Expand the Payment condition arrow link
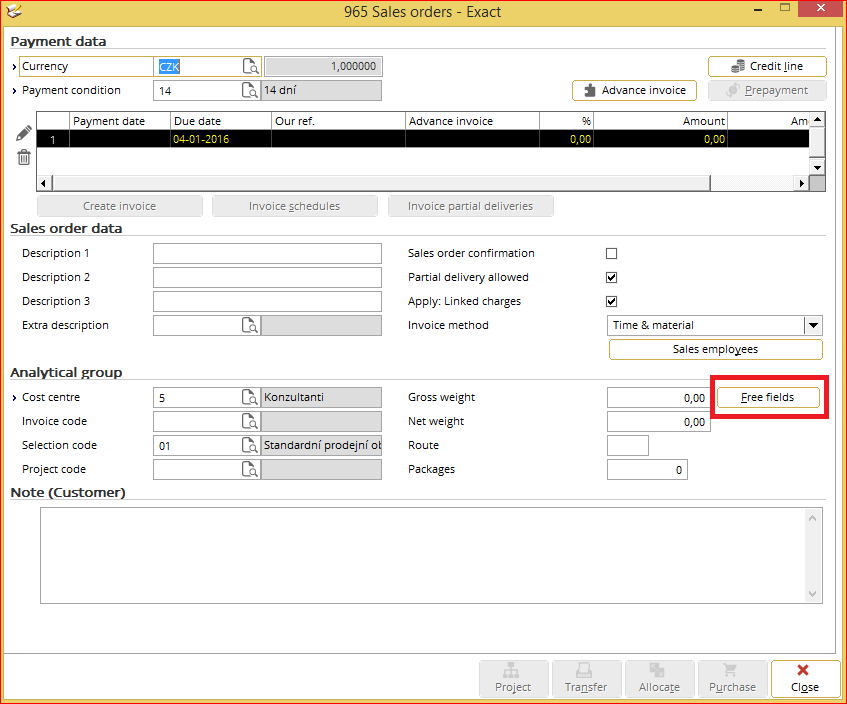Screen dimensions: 847x704 (x=14, y=91)
